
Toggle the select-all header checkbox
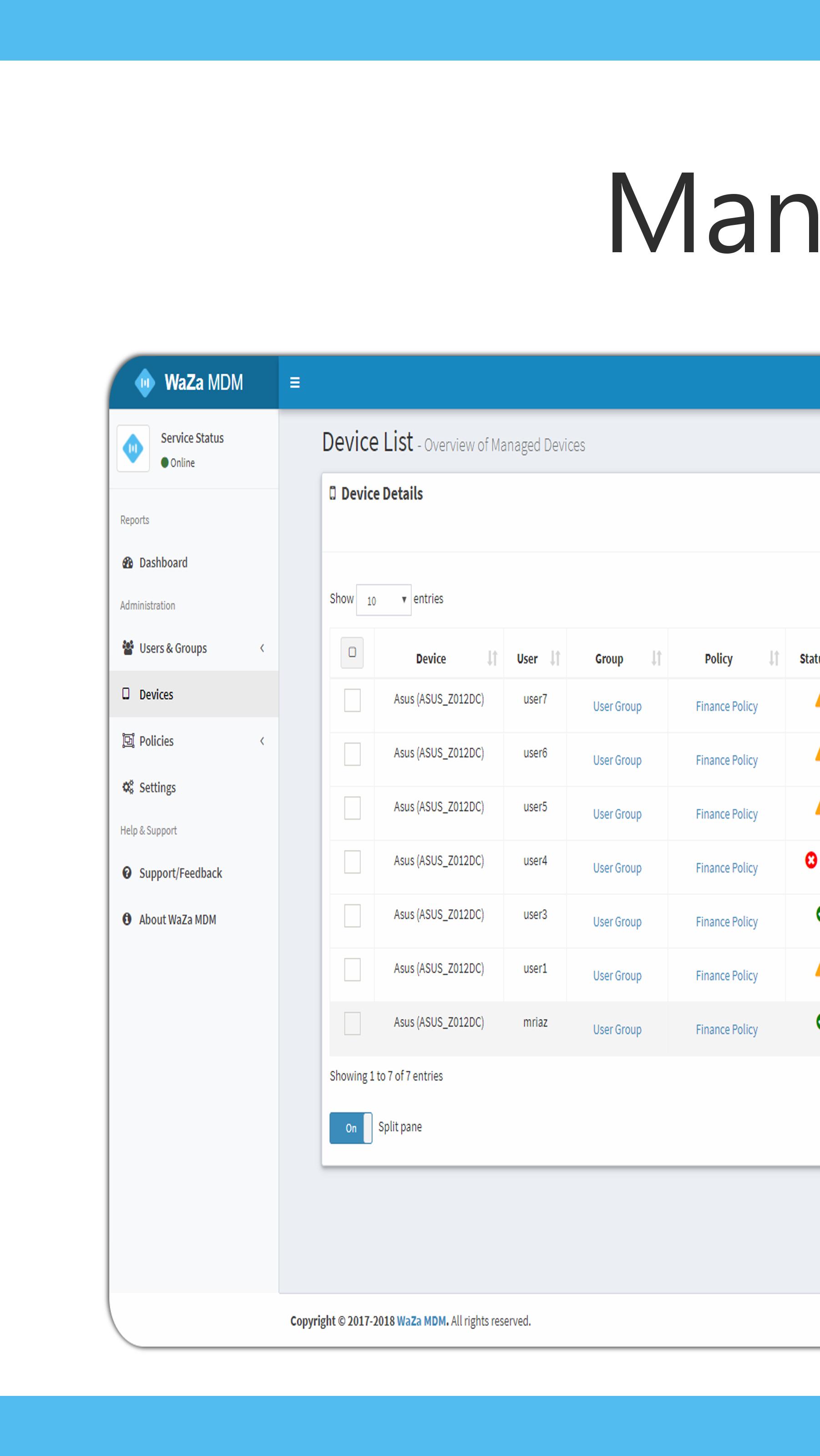352,652
